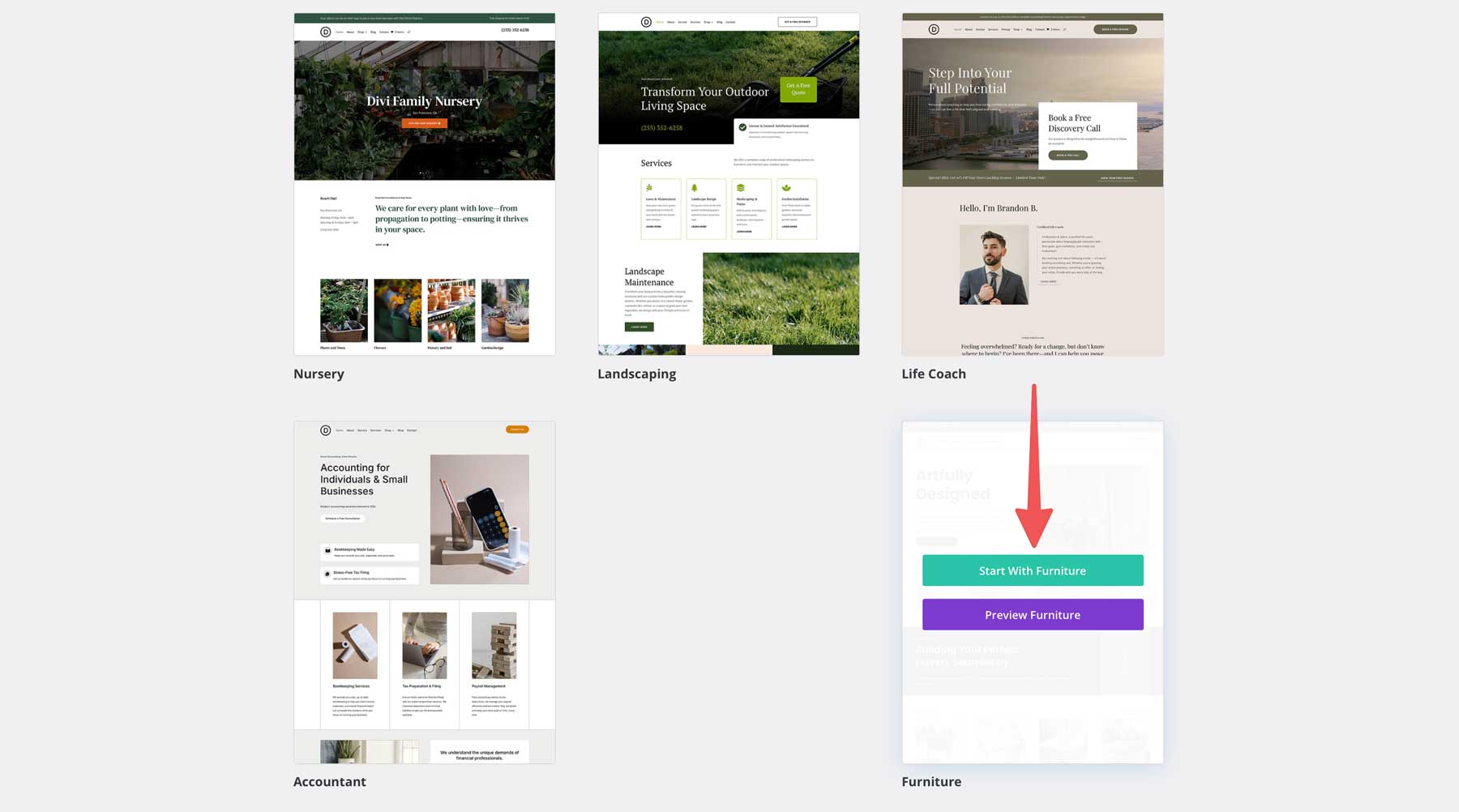This screenshot has width=1459, height=812.
Task: Click the green checkmark badge on the Landscaping hero
Action: pos(742,126)
